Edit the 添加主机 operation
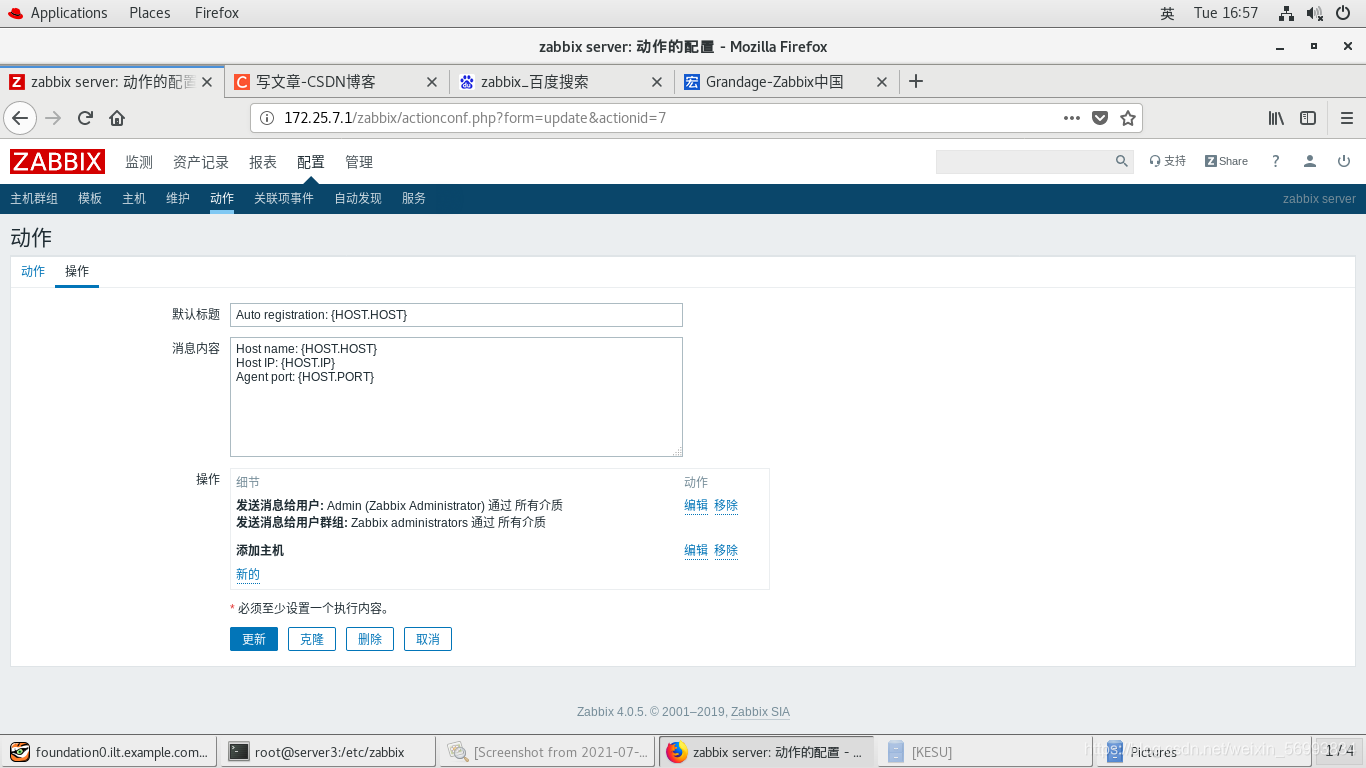The height and width of the screenshot is (768, 1366). 696,551
